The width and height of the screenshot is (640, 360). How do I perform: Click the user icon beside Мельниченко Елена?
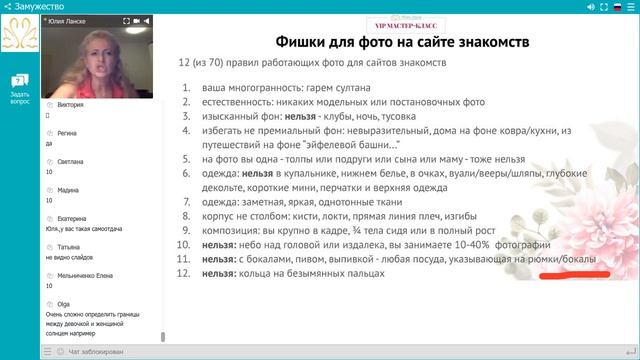coord(50,276)
